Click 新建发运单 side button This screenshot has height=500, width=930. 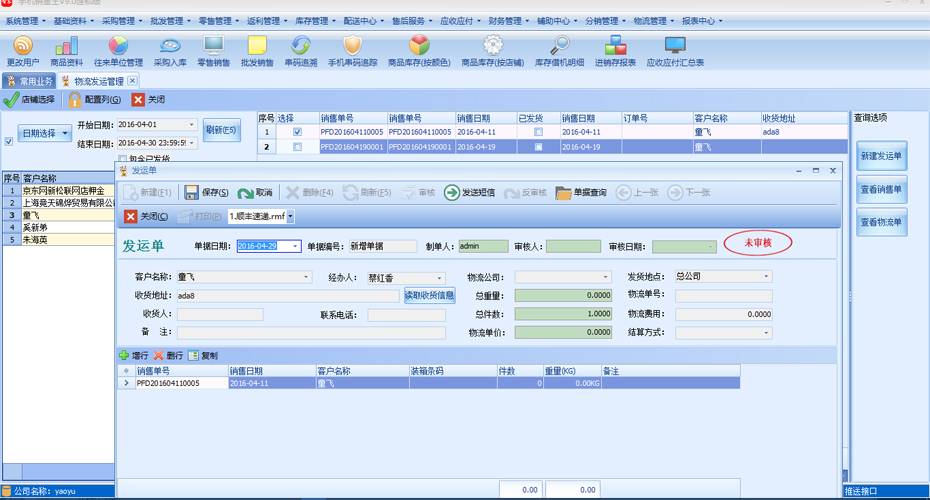881,156
